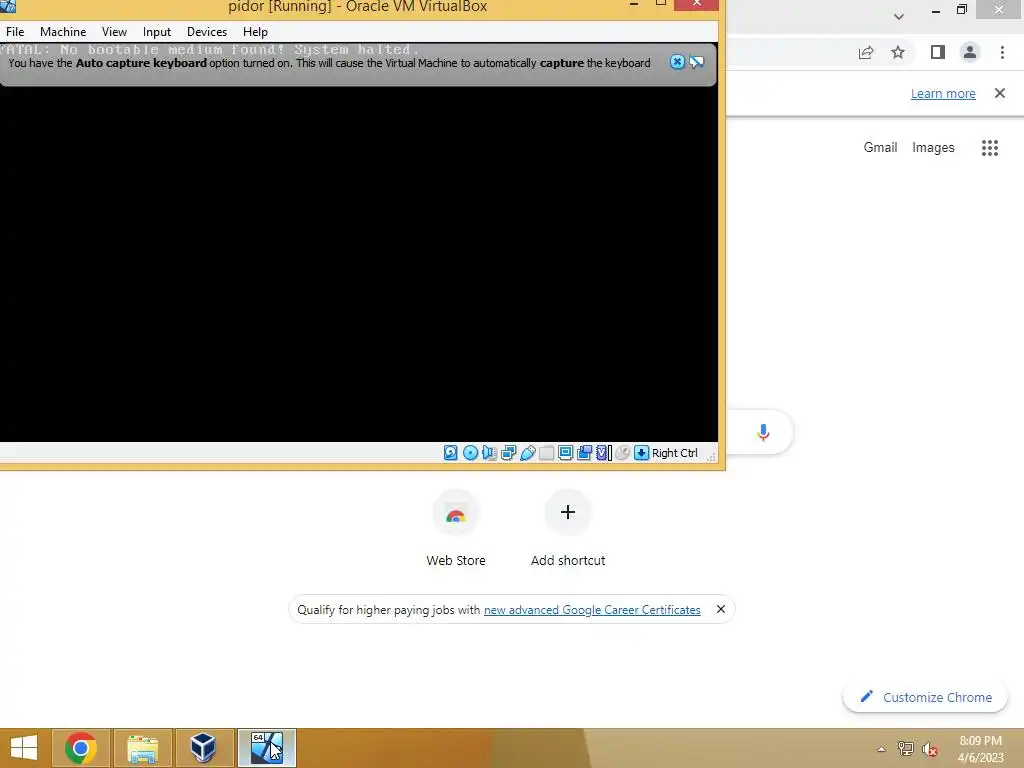Image resolution: width=1024 pixels, height=768 pixels.
Task: Open File Explorer from the taskbar
Action: [x=142, y=748]
